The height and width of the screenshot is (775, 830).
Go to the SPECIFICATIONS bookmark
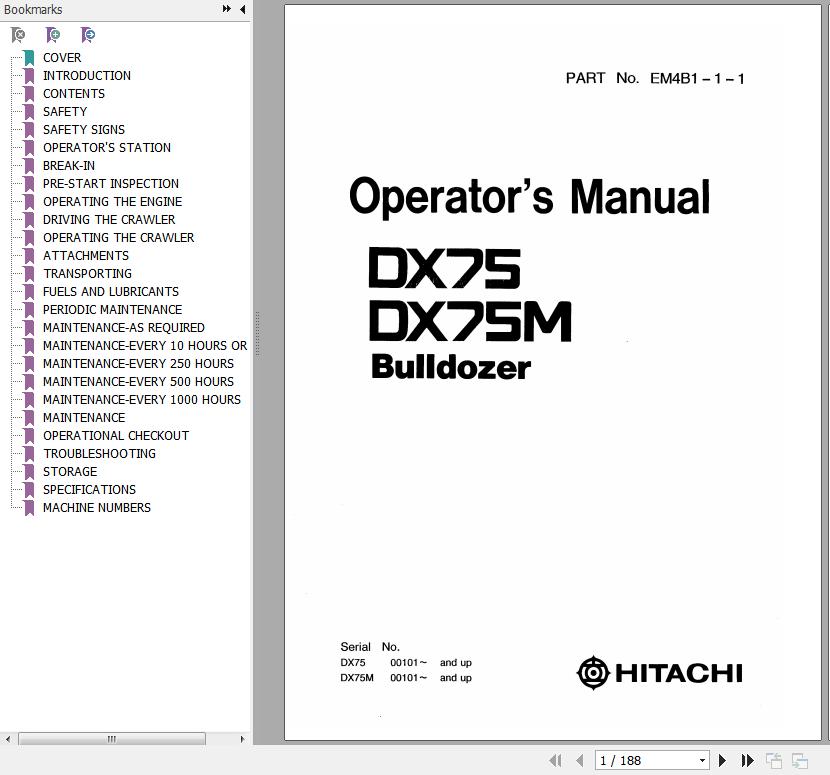(x=89, y=489)
